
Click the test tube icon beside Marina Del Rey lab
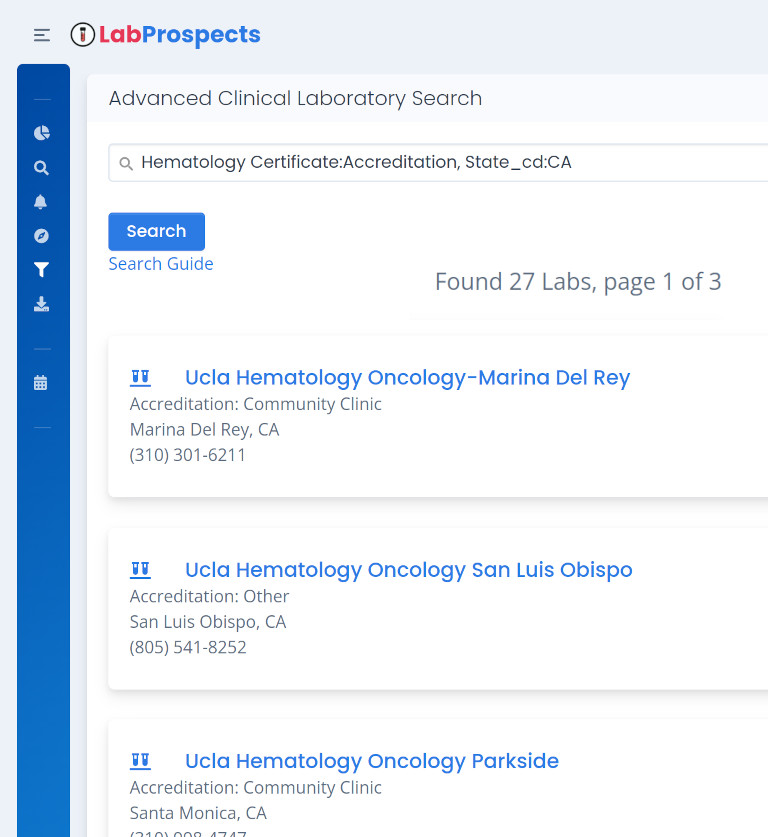[140, 378]
